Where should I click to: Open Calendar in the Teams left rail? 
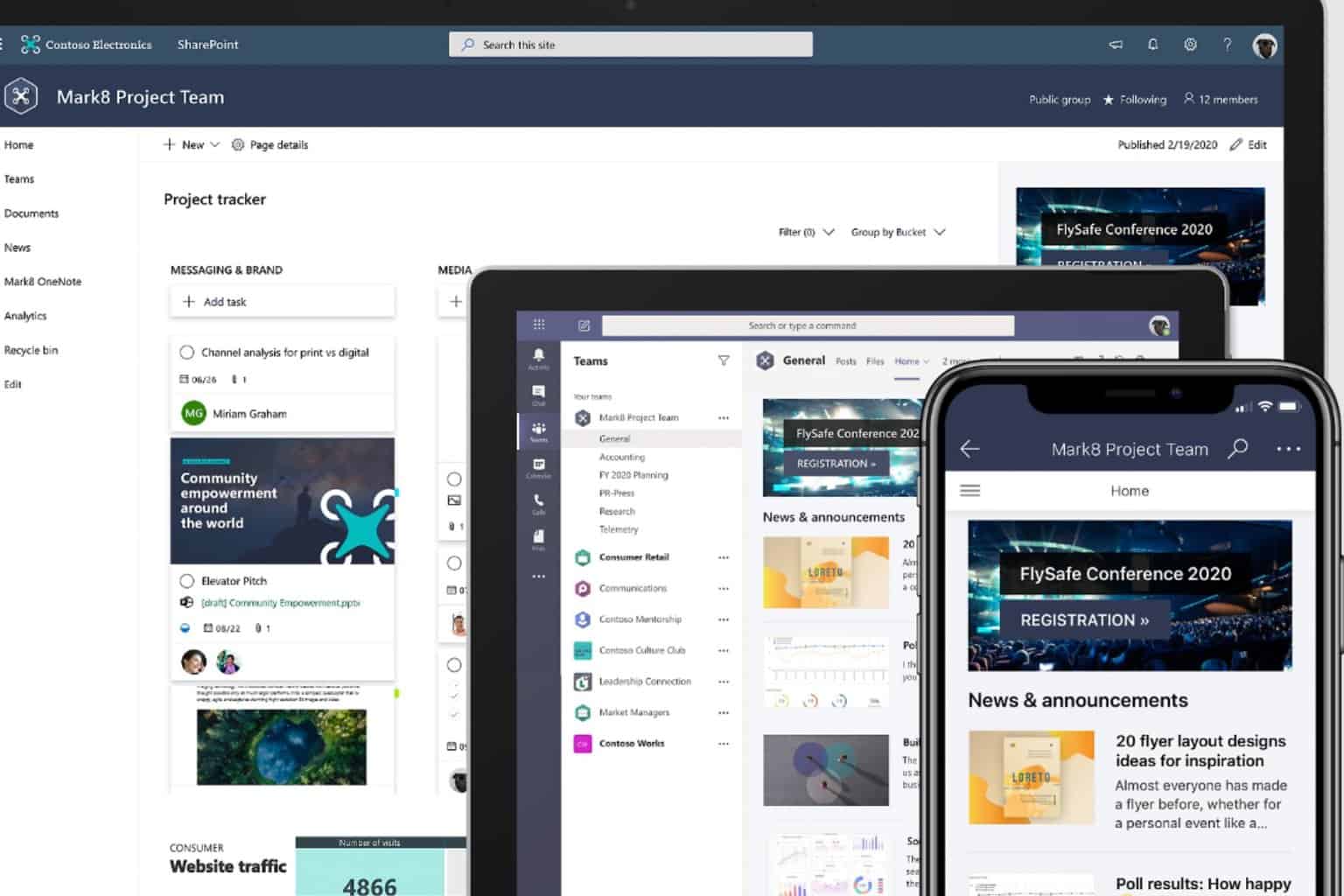click(538, 467)
